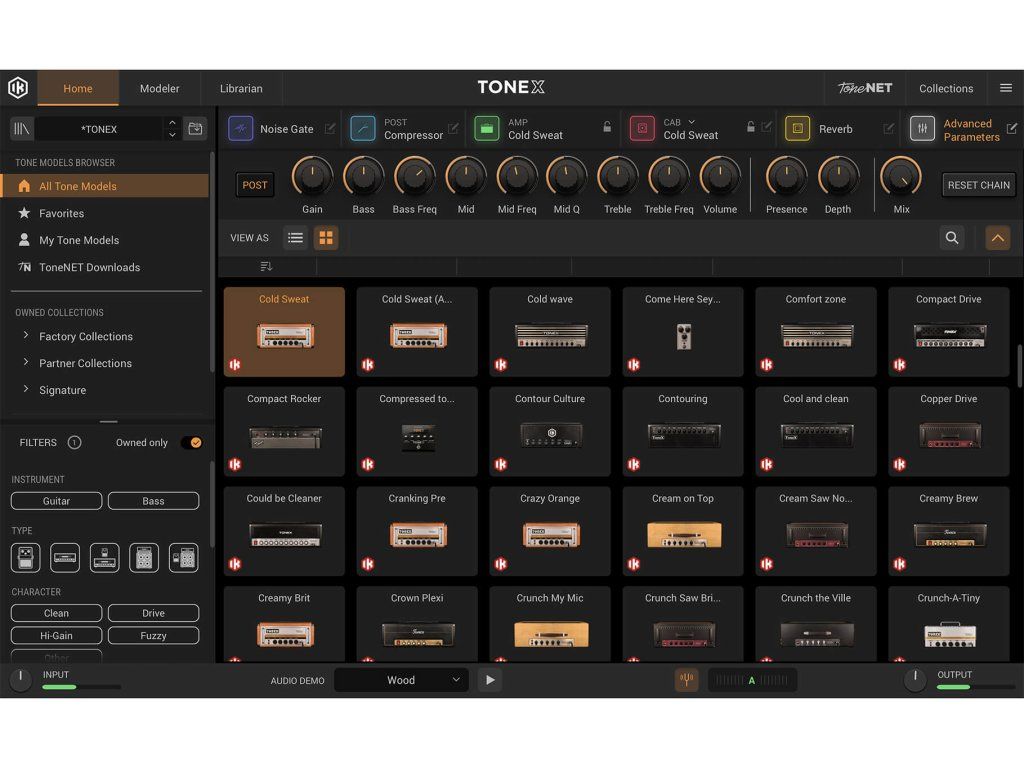The height and width of the screenshot is (768, 1024).
Task: Switch to the Modeler tab
Action: pos(159,88)
